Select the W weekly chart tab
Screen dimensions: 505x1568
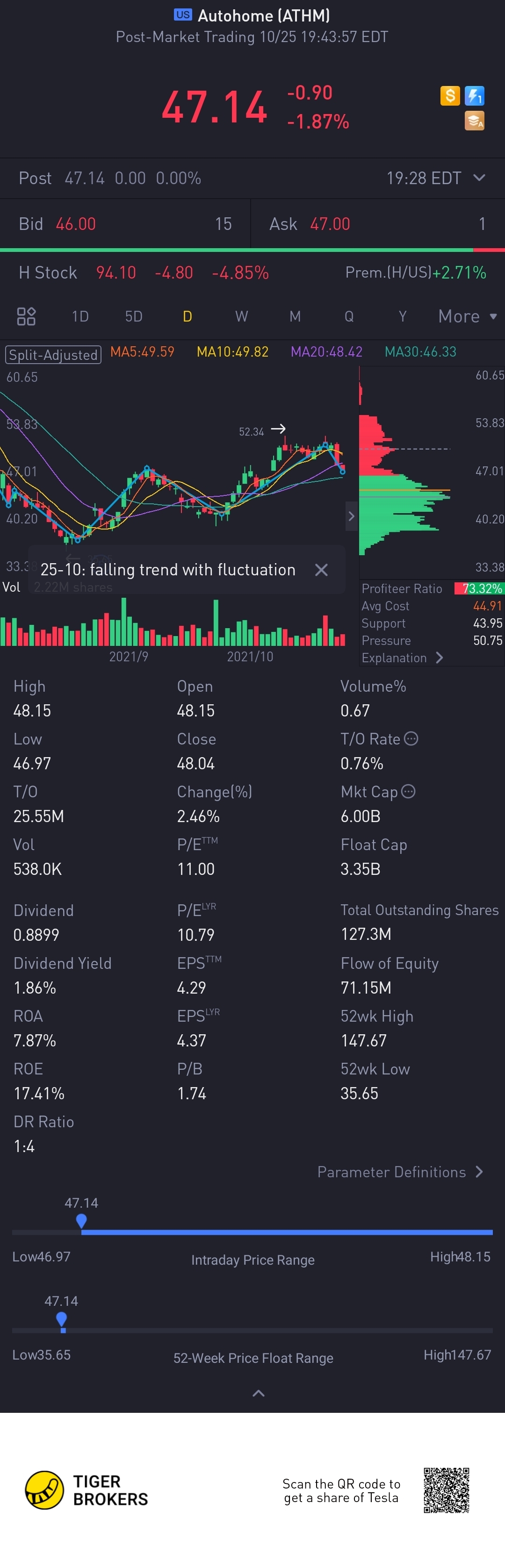242,316
